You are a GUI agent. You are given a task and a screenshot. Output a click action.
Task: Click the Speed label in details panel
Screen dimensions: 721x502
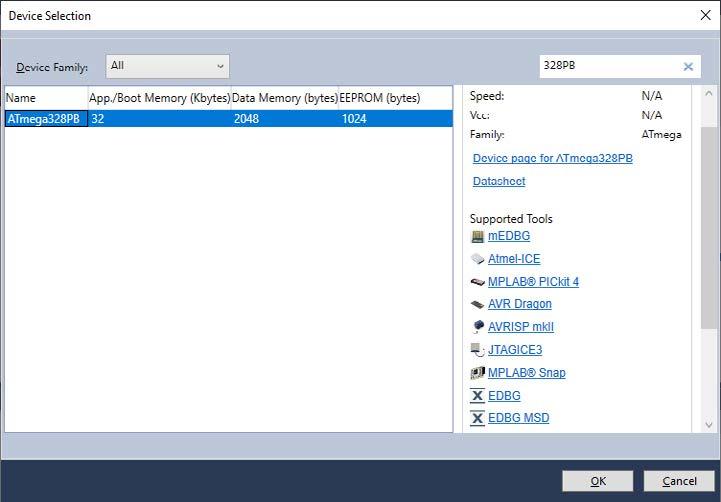[487, 96]
